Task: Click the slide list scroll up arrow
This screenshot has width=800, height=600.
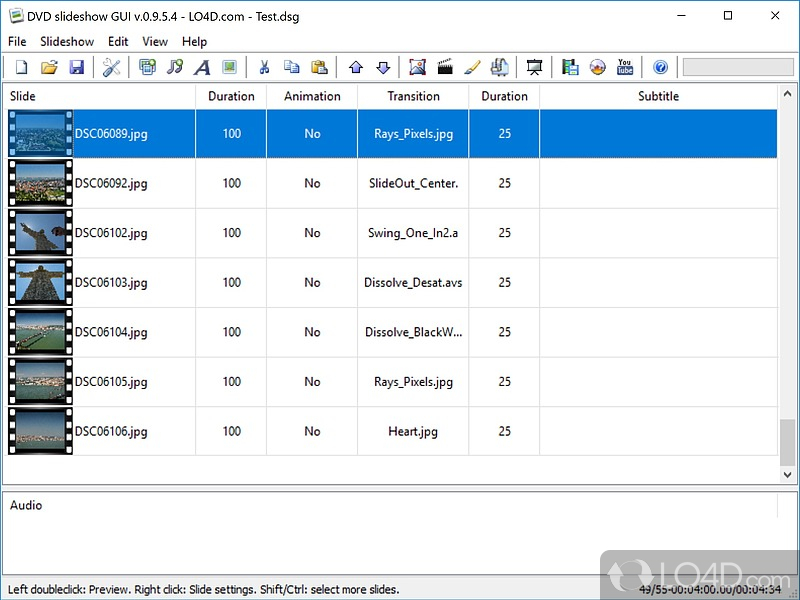Action: (787, 94)
